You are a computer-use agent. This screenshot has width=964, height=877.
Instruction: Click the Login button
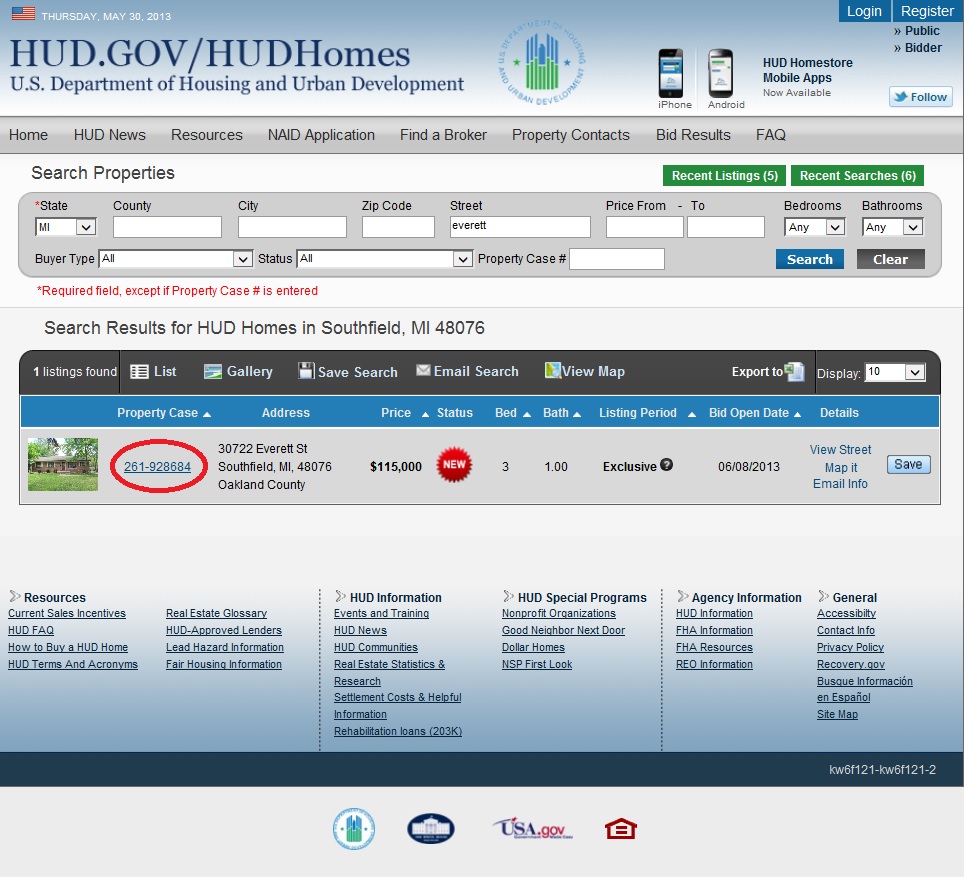[864, 11]
